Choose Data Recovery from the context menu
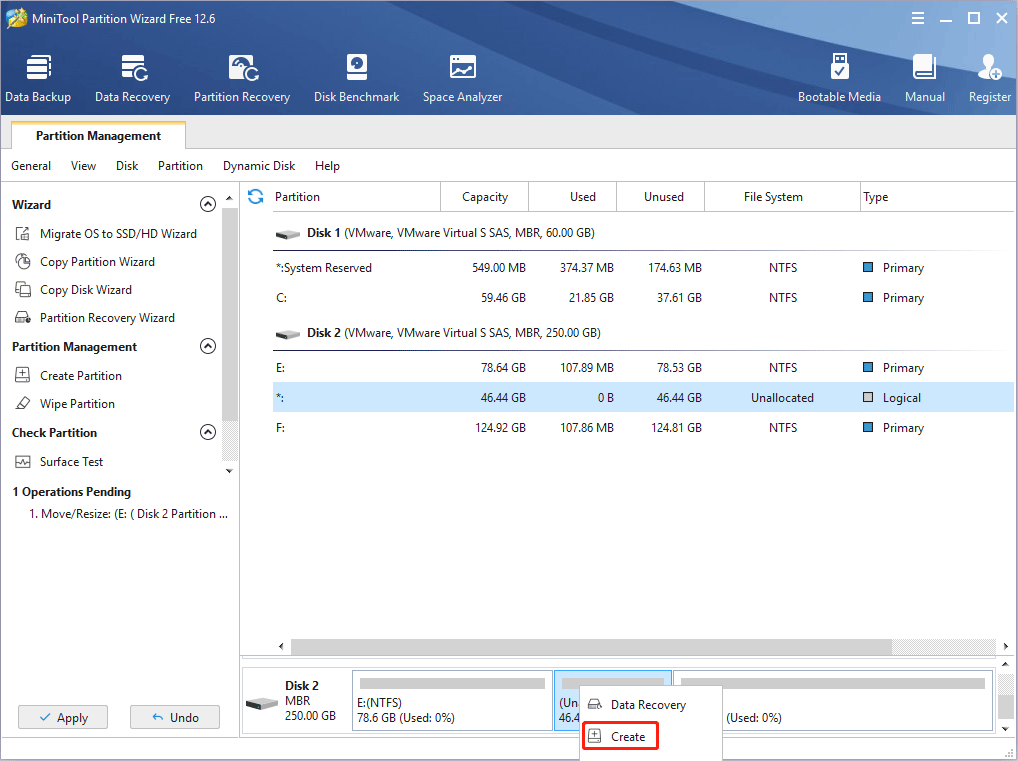 [650, 705]
